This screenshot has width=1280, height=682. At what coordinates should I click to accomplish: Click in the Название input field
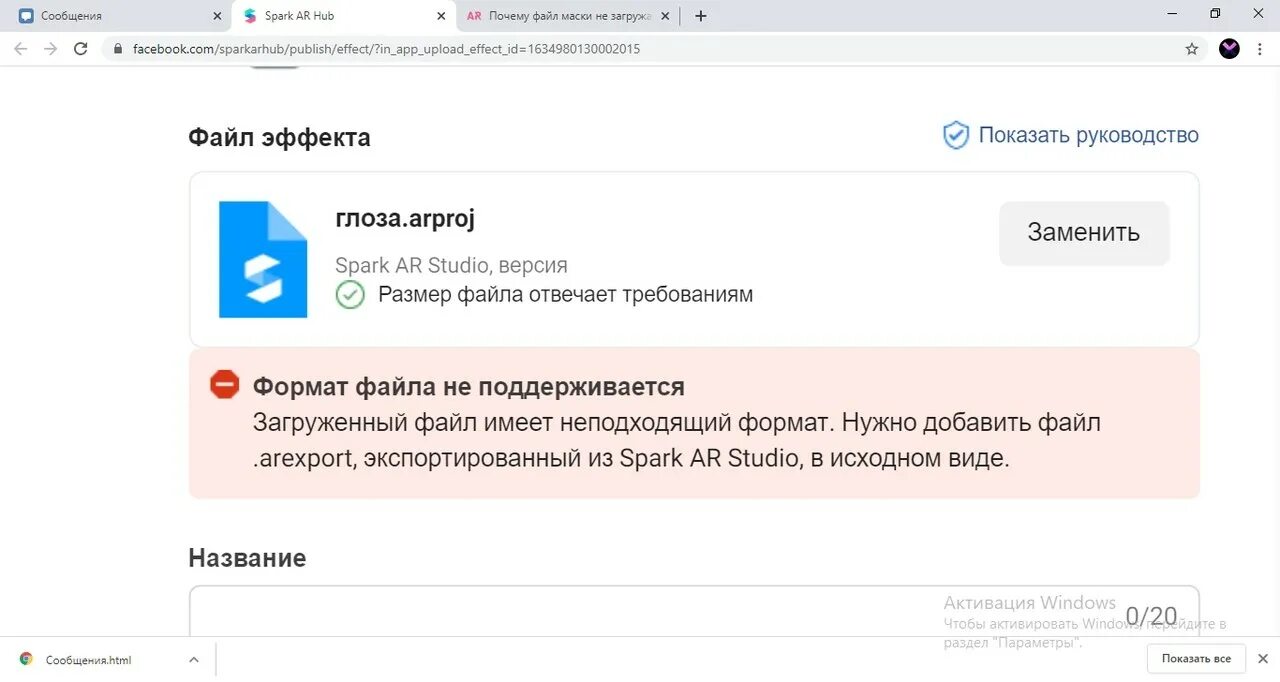tap(694, 611)
